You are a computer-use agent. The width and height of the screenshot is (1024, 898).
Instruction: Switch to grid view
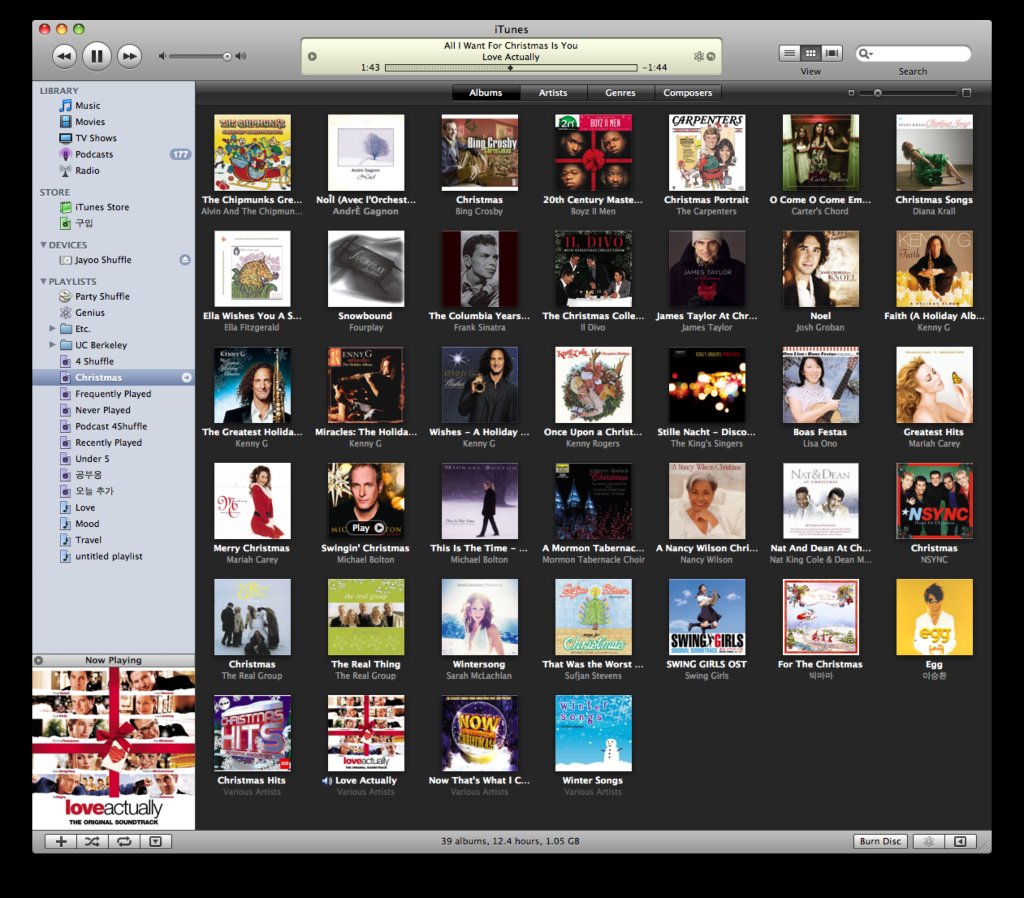pos(810,53)
